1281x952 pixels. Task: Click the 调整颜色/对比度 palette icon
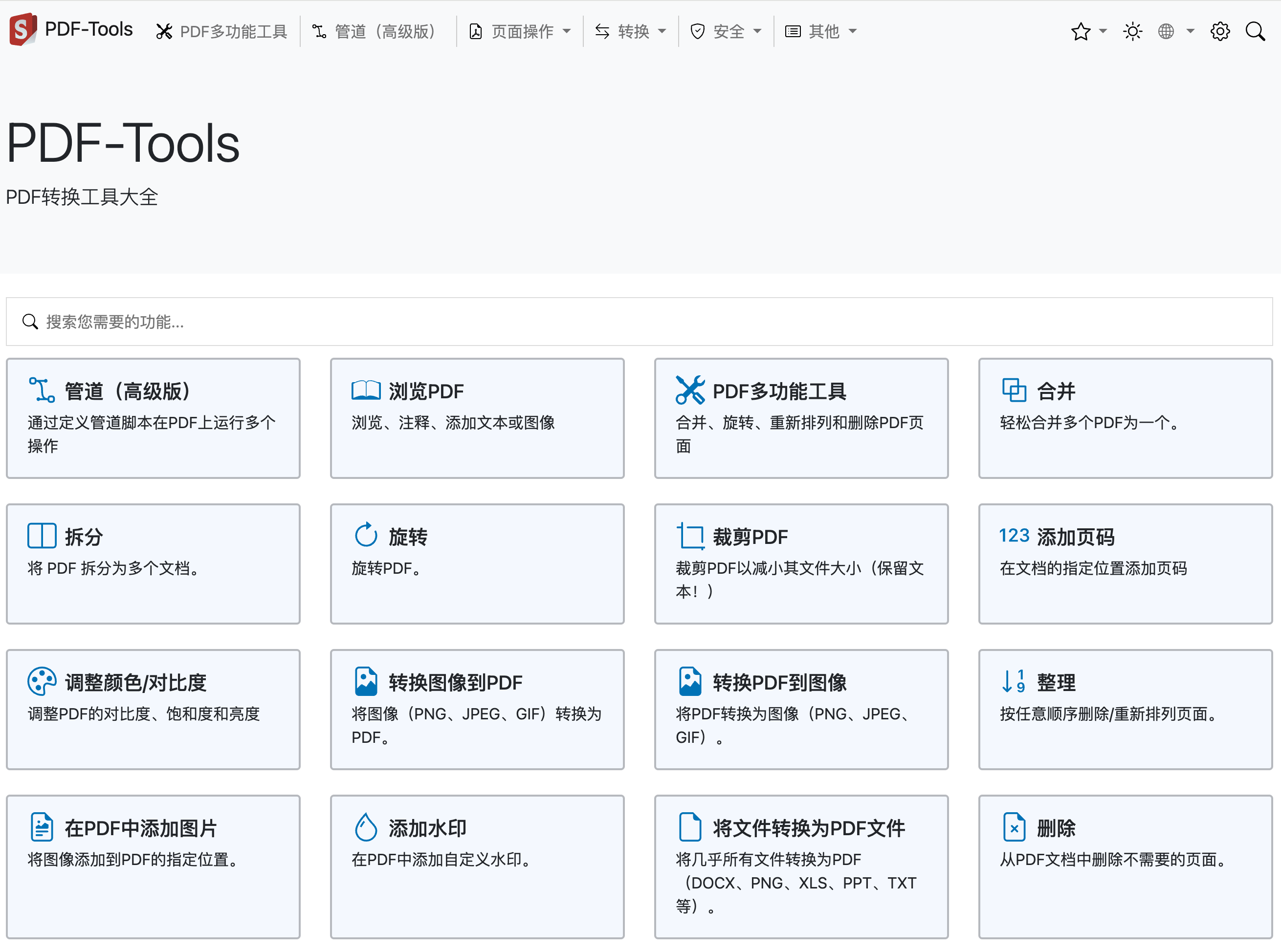42,681
